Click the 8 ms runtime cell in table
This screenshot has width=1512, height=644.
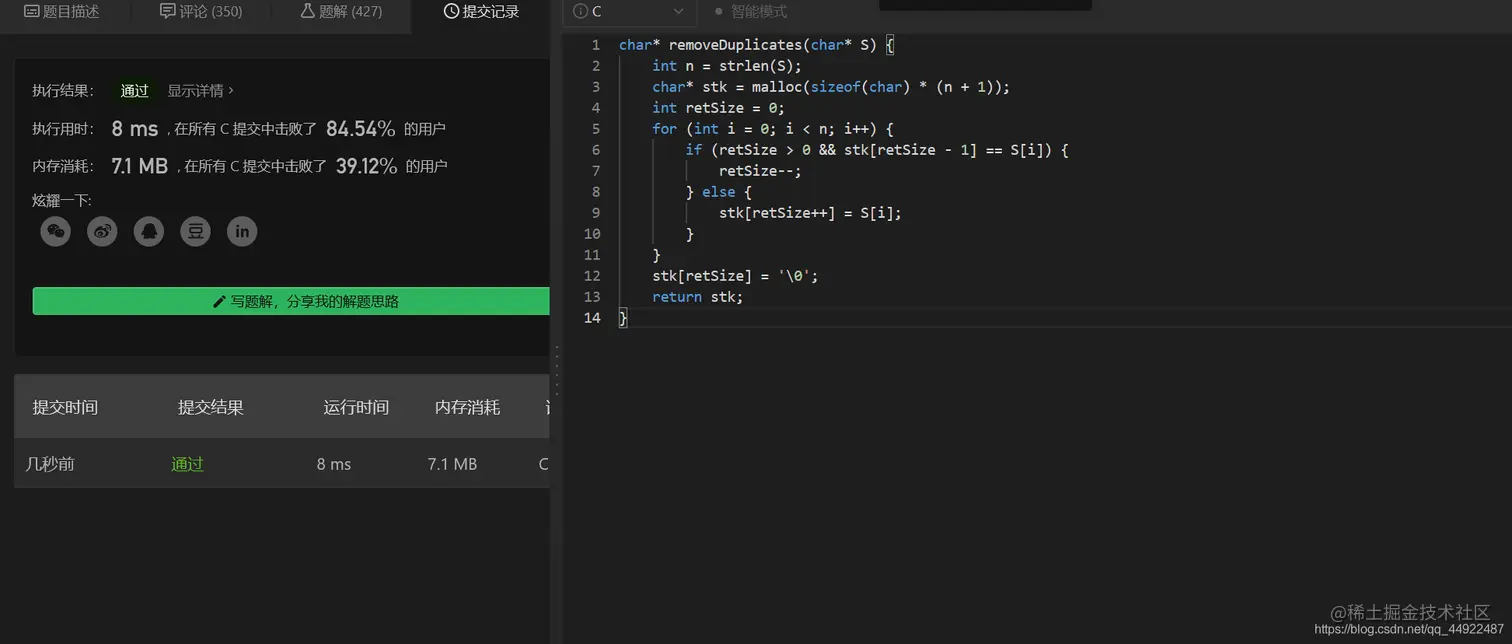click(334, 464)
